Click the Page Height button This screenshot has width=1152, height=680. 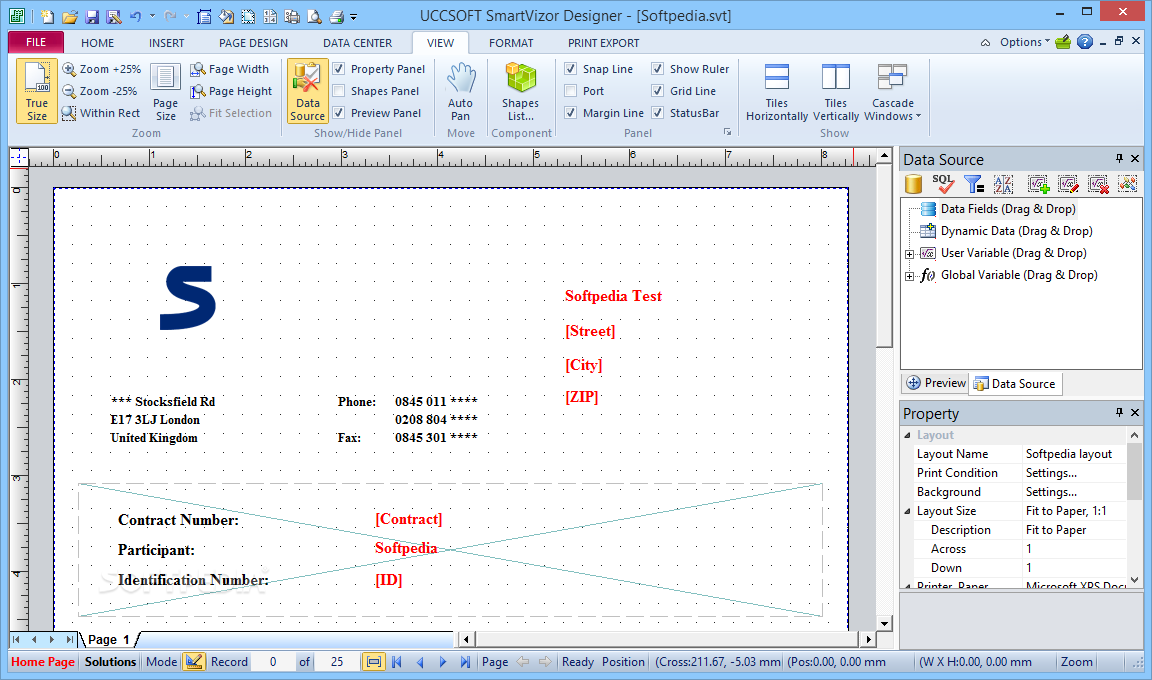coord(231,91)
